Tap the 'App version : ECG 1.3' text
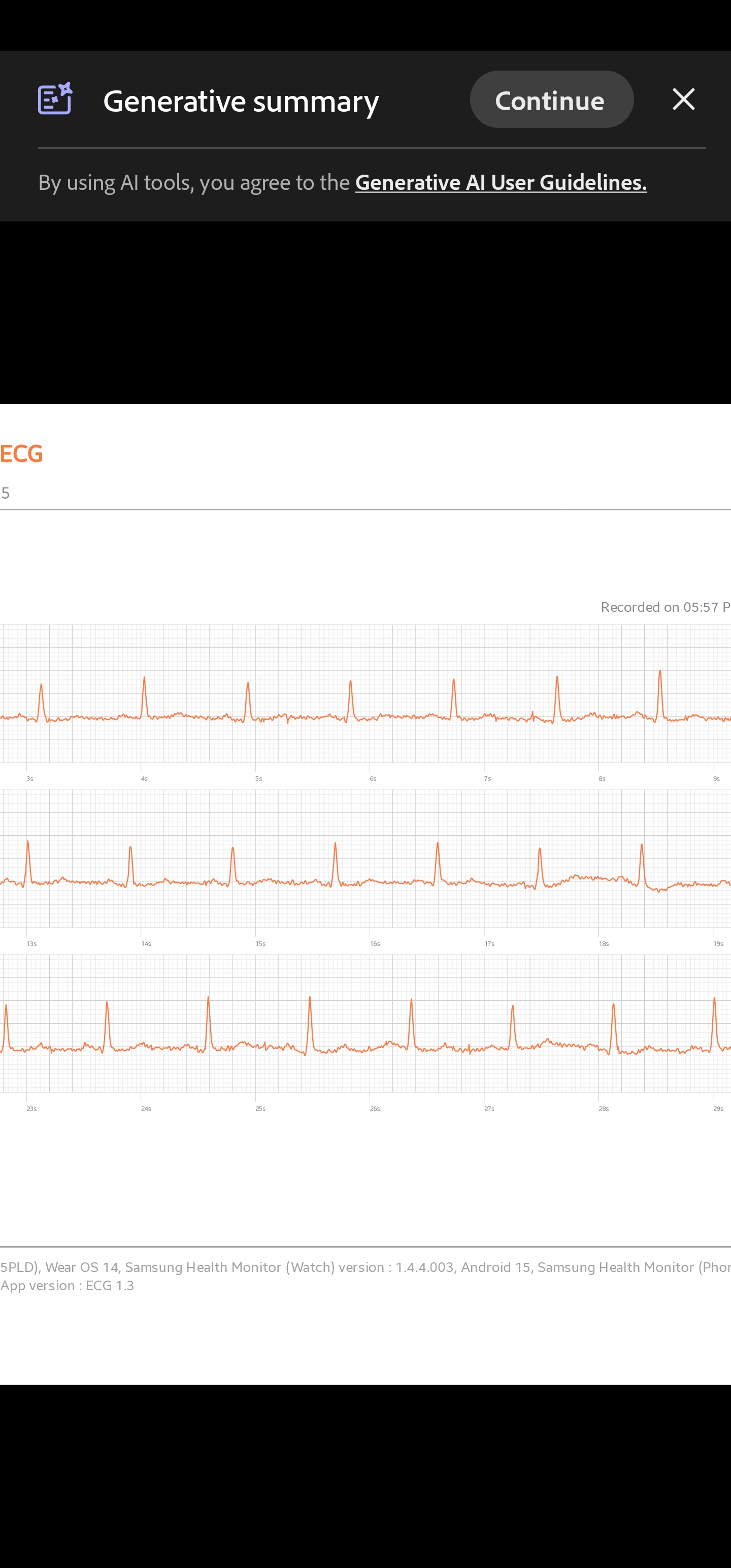 point(67,1285)
